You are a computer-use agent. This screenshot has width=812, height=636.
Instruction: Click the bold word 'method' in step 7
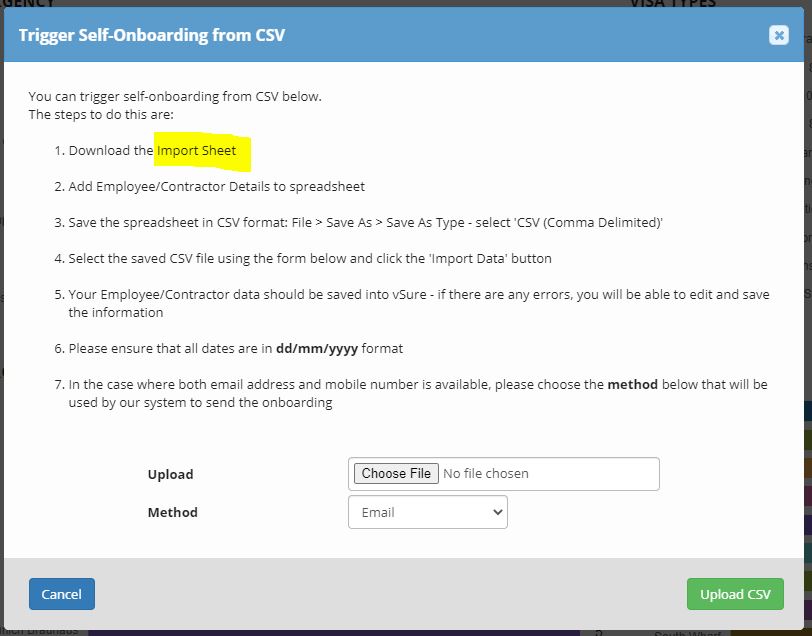coord(632,385)
